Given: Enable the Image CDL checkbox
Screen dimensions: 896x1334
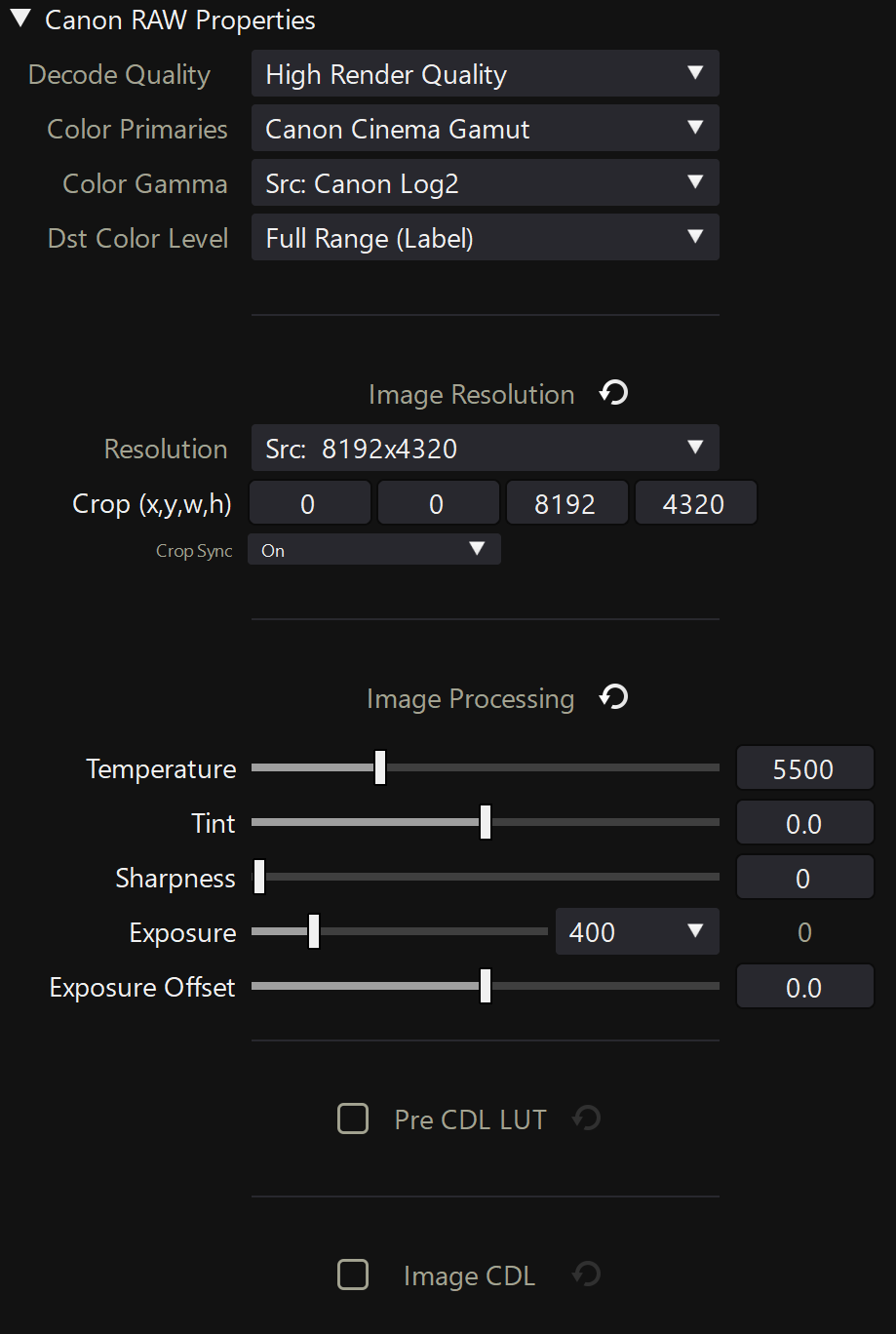Looking at the screenshot, I should click(353, 1275).
